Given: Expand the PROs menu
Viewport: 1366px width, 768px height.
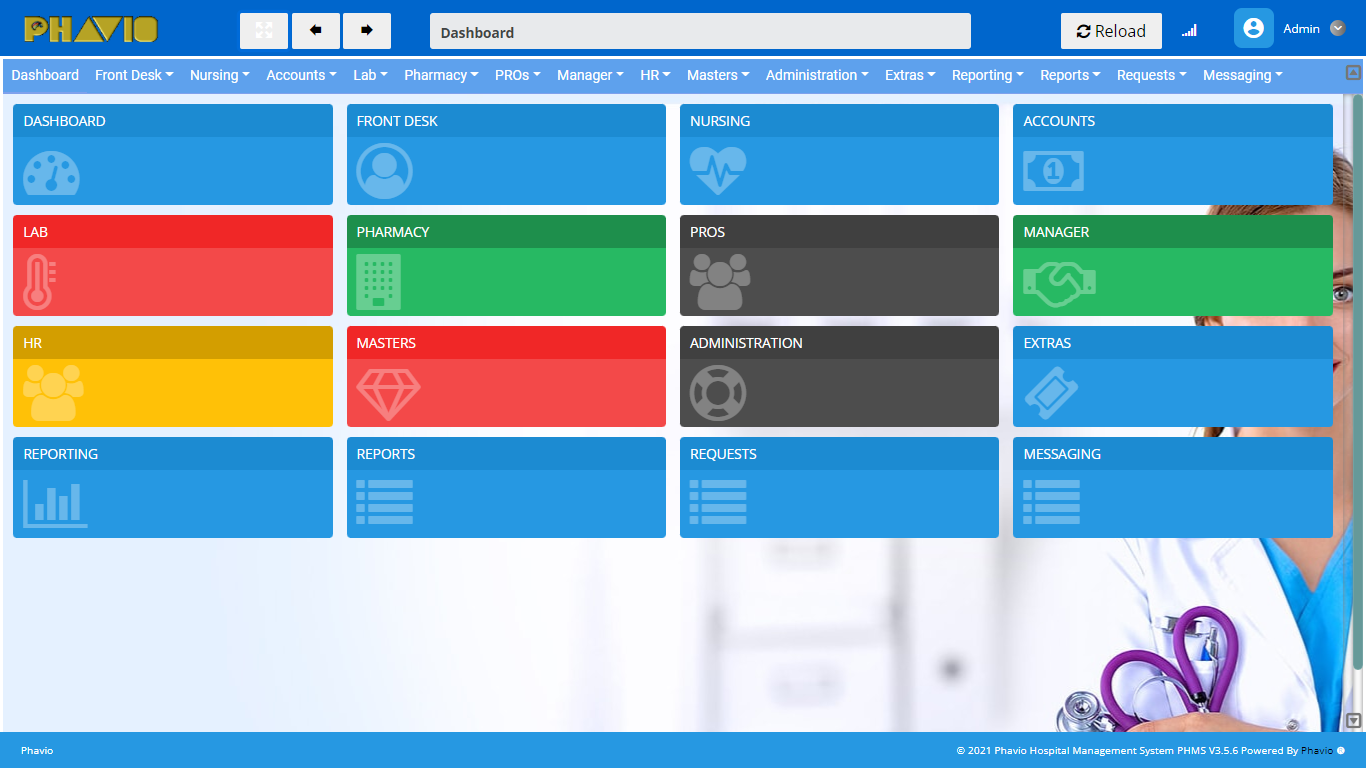Looking at the screenshot, I should tap(518, 75).
